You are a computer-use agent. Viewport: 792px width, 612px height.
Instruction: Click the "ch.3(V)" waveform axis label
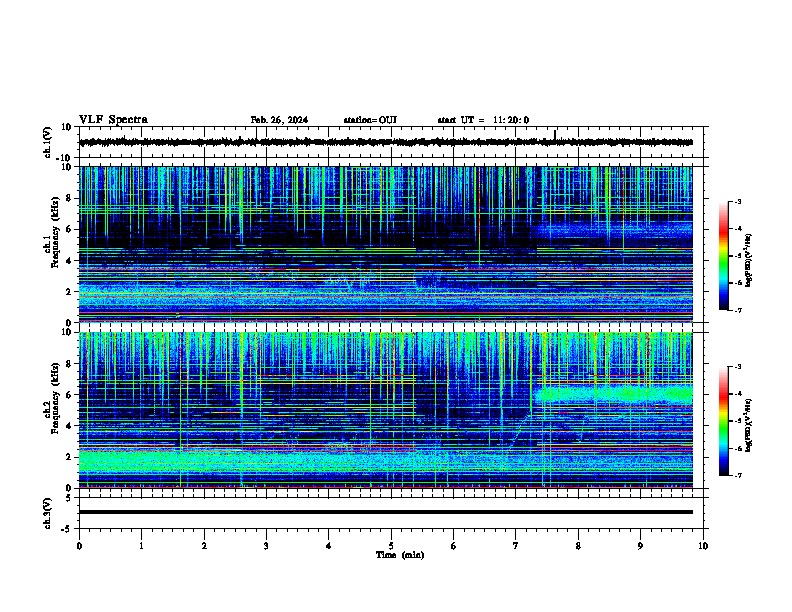pyautogui.click(x=48, y=513)
